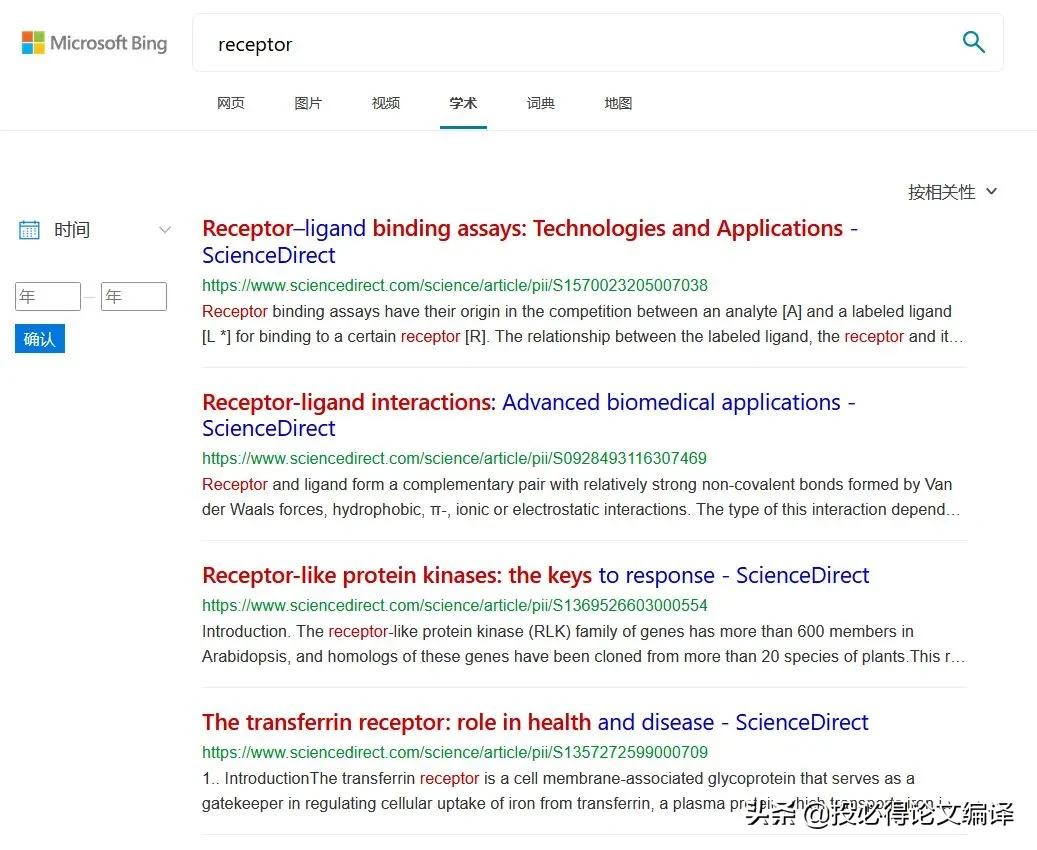Collapse the 时间 filter chevron
1037x850 pixels.
tap(165, 230)
